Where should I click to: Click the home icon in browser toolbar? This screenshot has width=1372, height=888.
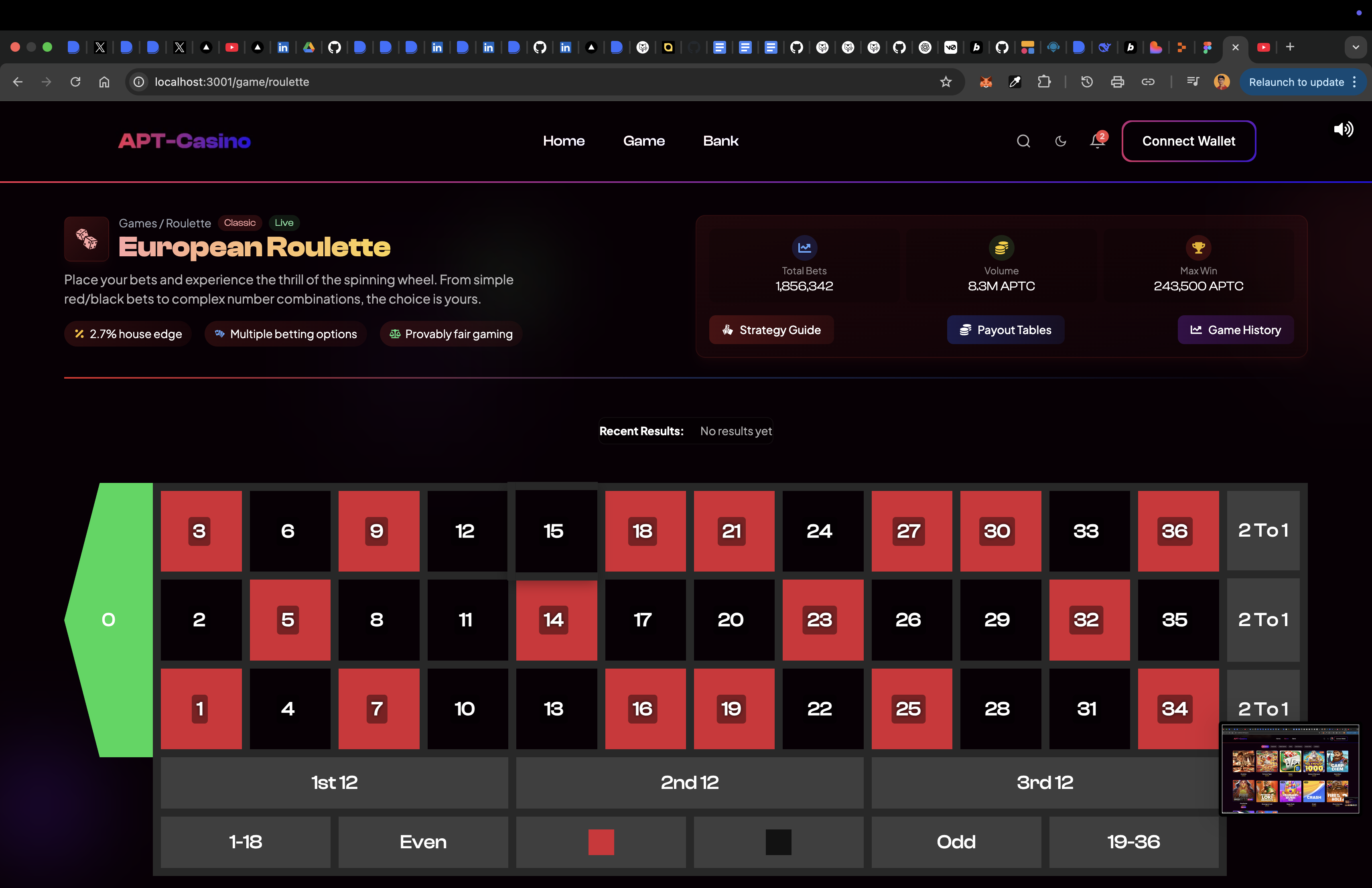click(x=104, y=82)
